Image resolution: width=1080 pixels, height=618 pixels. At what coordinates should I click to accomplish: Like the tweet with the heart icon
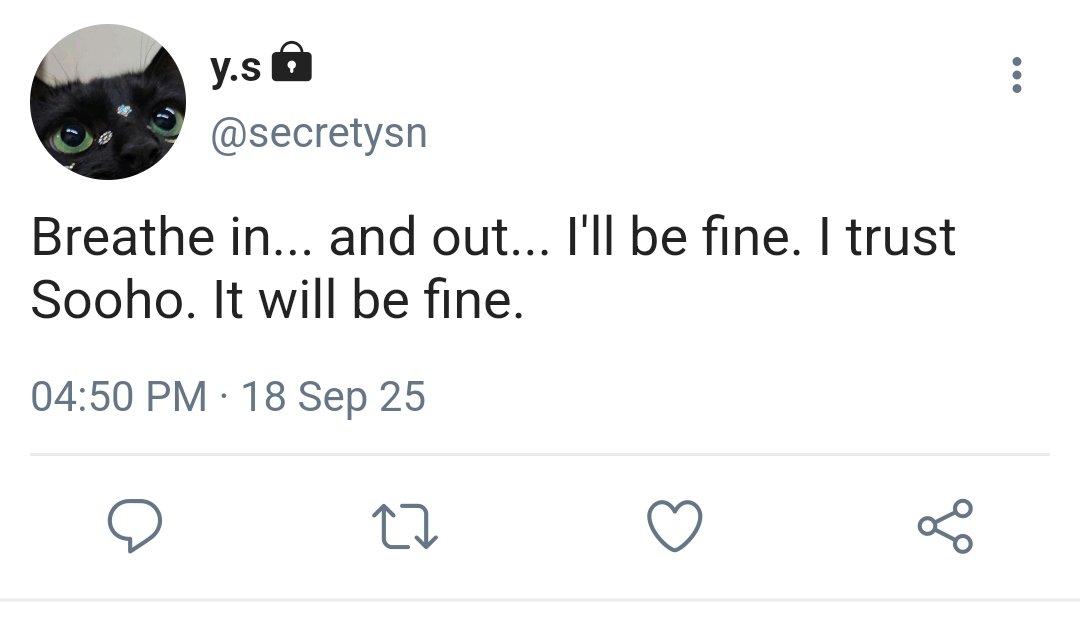click(675, 526)
